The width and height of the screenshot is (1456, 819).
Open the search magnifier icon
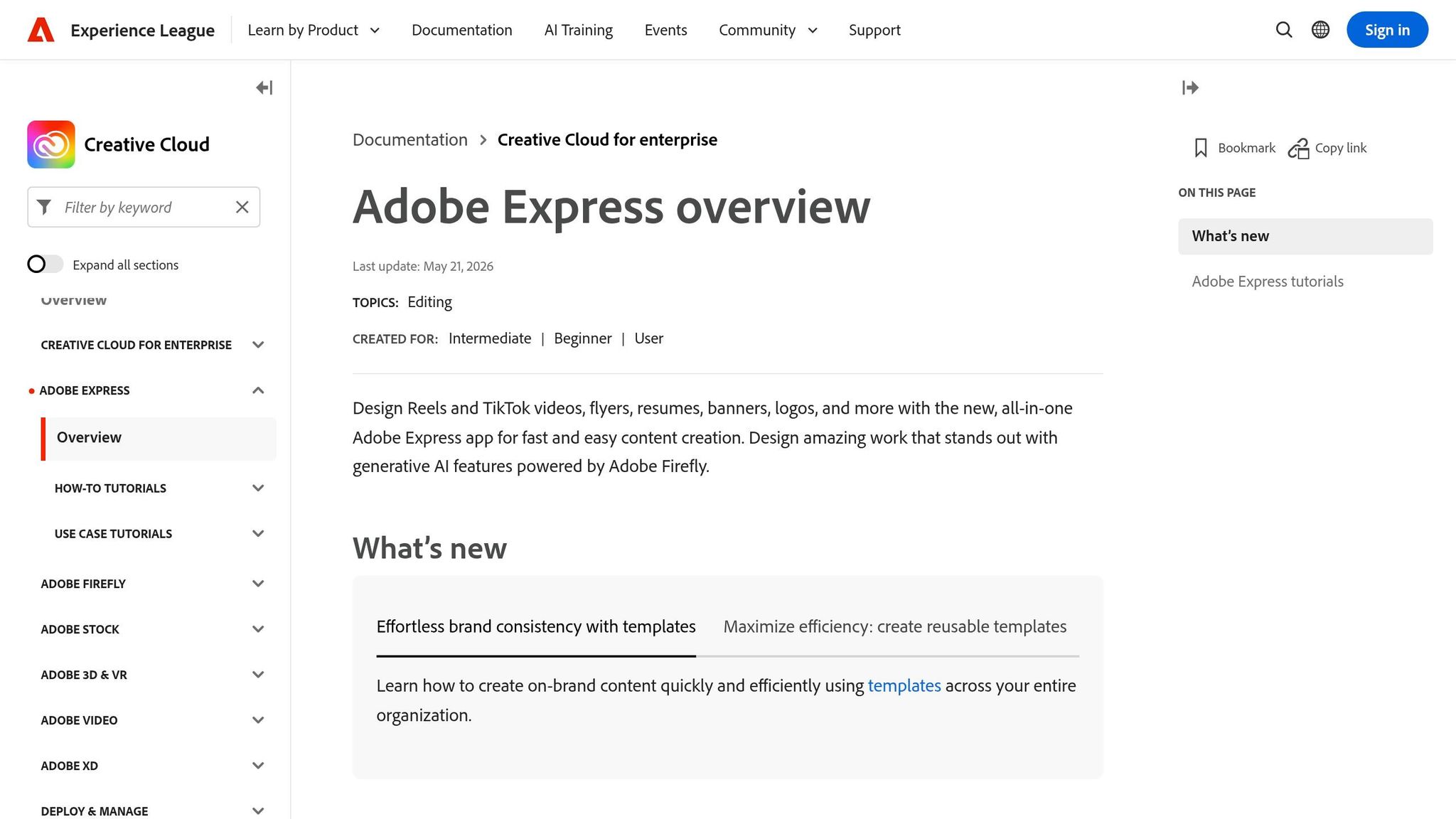1283,30
